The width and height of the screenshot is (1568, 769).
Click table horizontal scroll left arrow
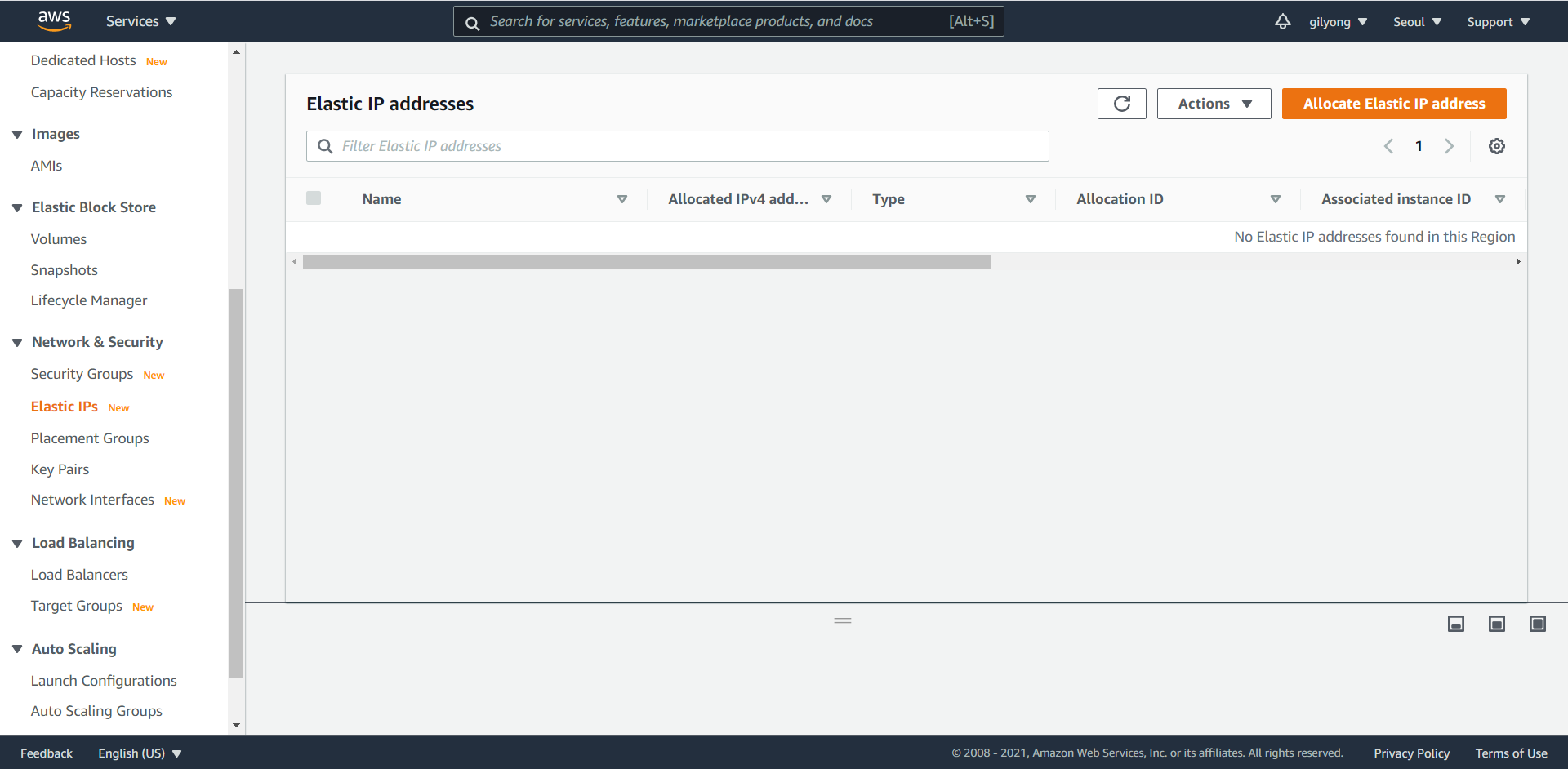(x=295, y=262)
